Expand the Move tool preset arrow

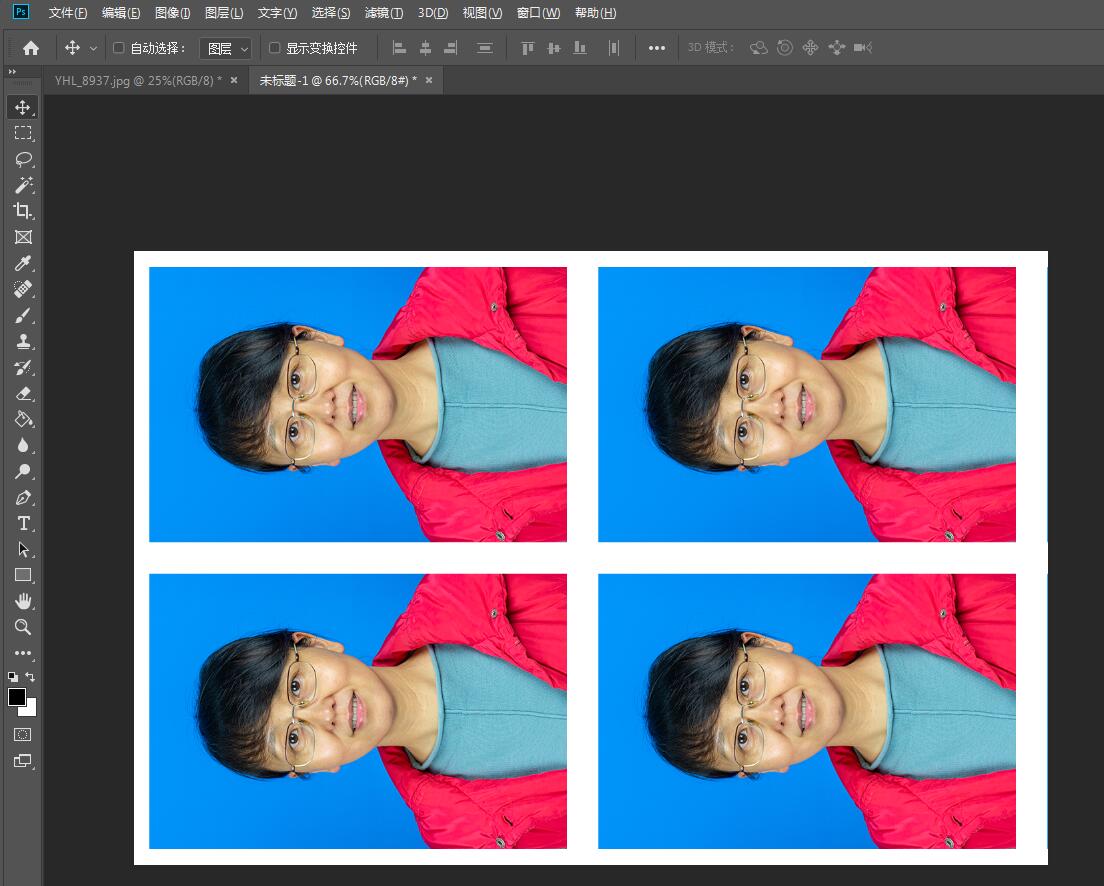94,48
